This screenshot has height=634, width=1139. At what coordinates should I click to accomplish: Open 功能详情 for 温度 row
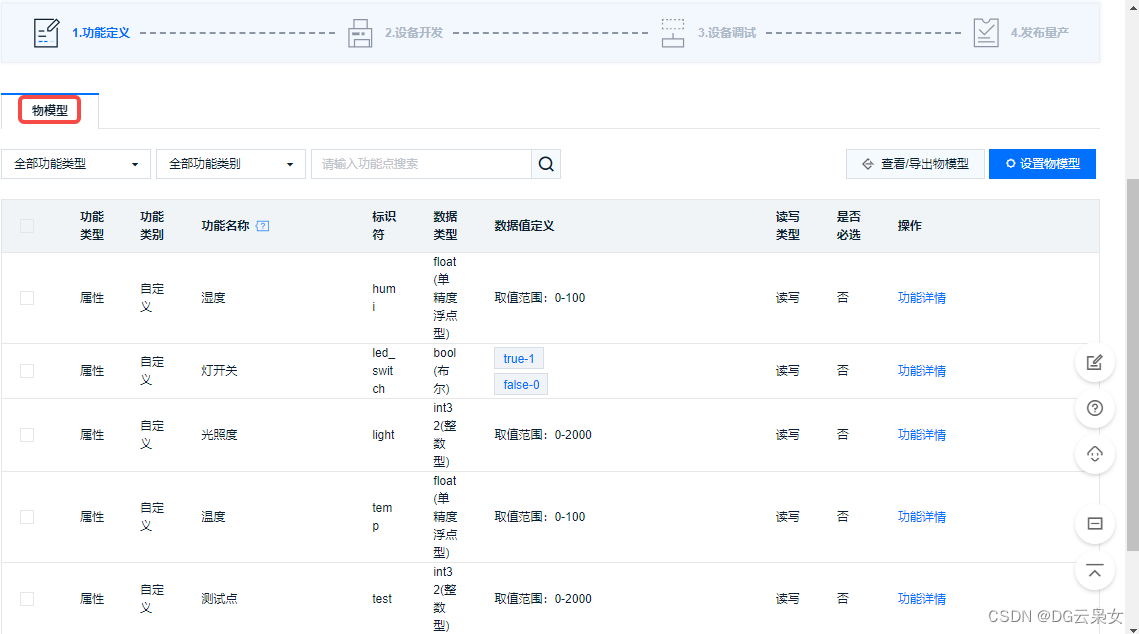tap(922, 517)
